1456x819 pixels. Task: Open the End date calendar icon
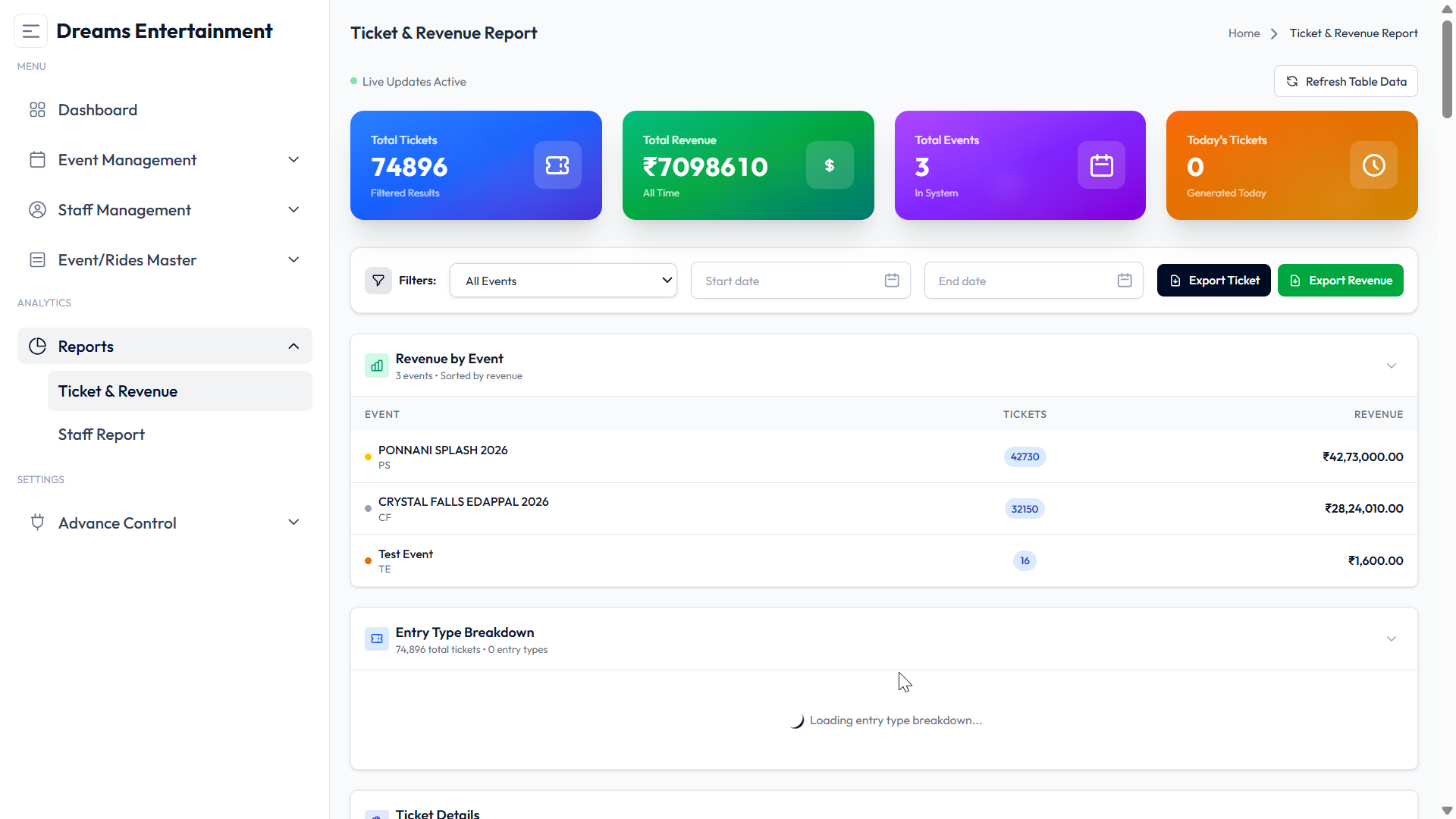1125,281
